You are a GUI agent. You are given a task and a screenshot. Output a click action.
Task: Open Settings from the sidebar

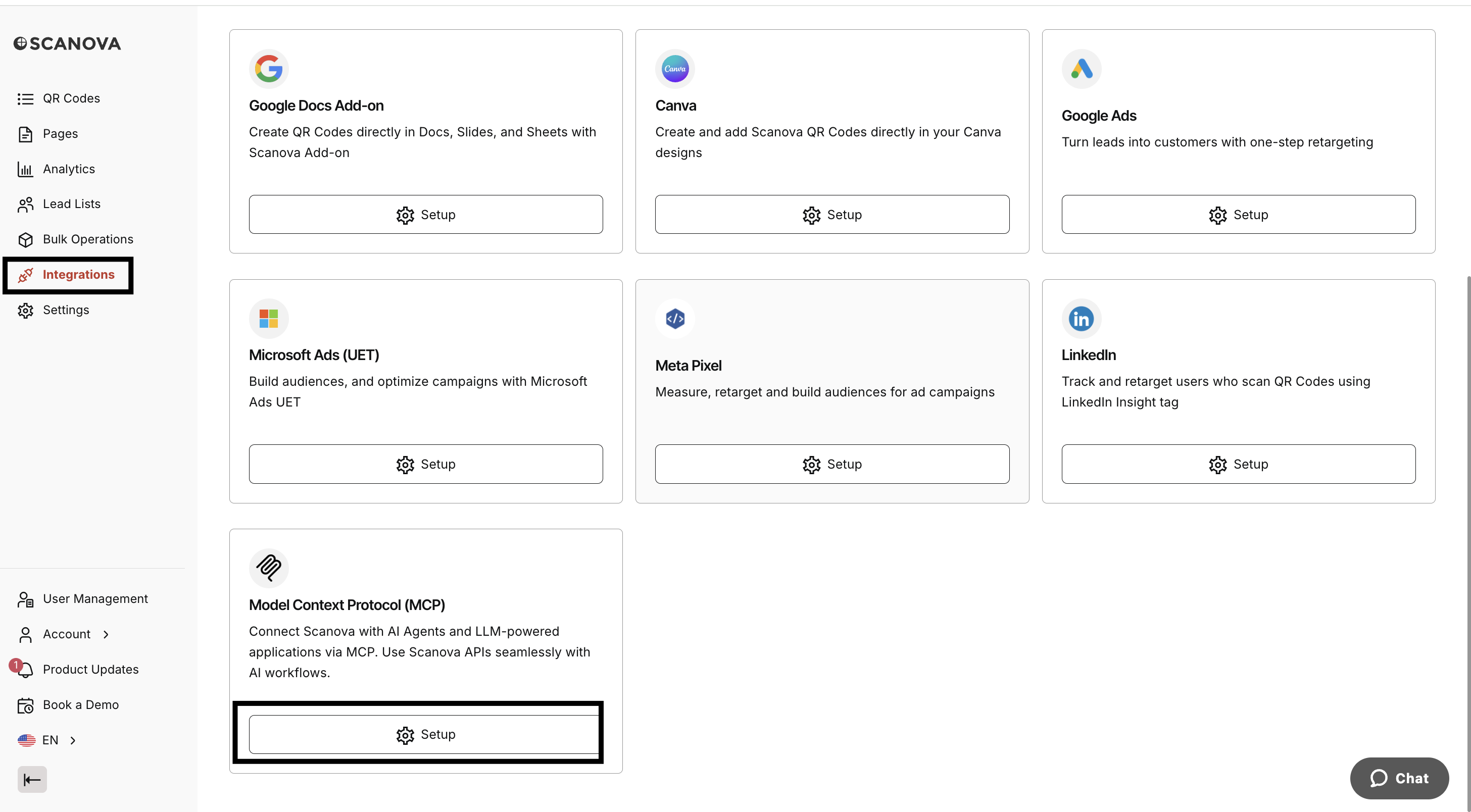66,310
